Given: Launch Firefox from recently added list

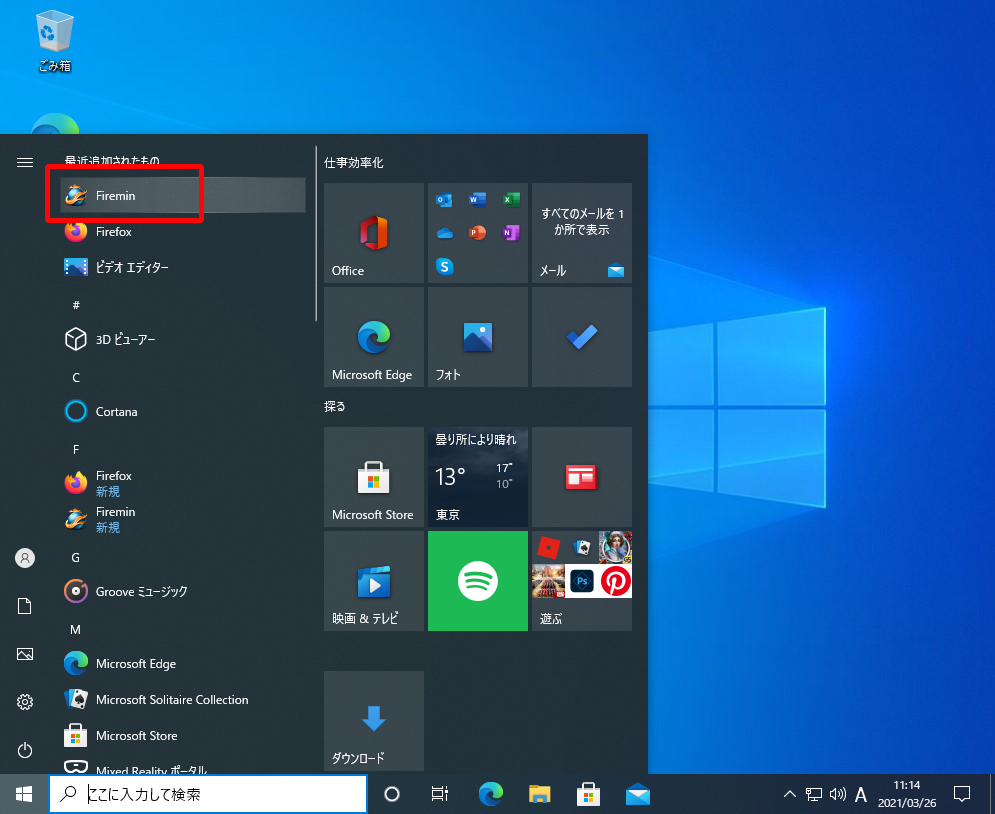Looking at the screenshot, I should click(113, 232).
